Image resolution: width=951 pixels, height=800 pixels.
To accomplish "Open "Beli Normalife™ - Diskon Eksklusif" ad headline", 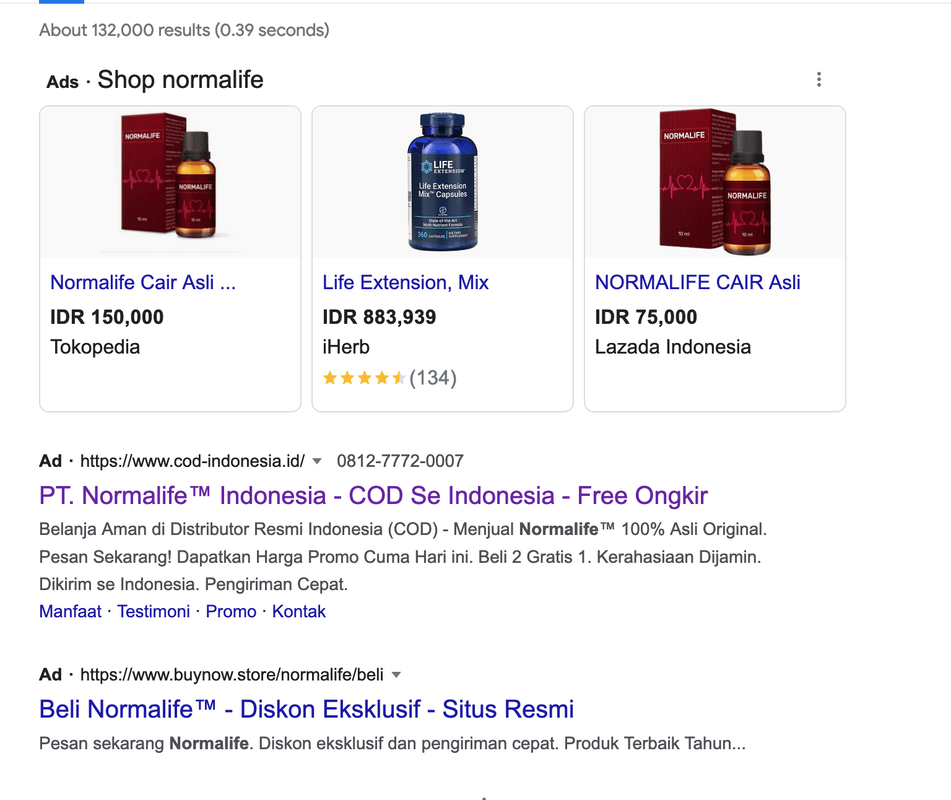I will pyautogui.click(x=306, y=710).
